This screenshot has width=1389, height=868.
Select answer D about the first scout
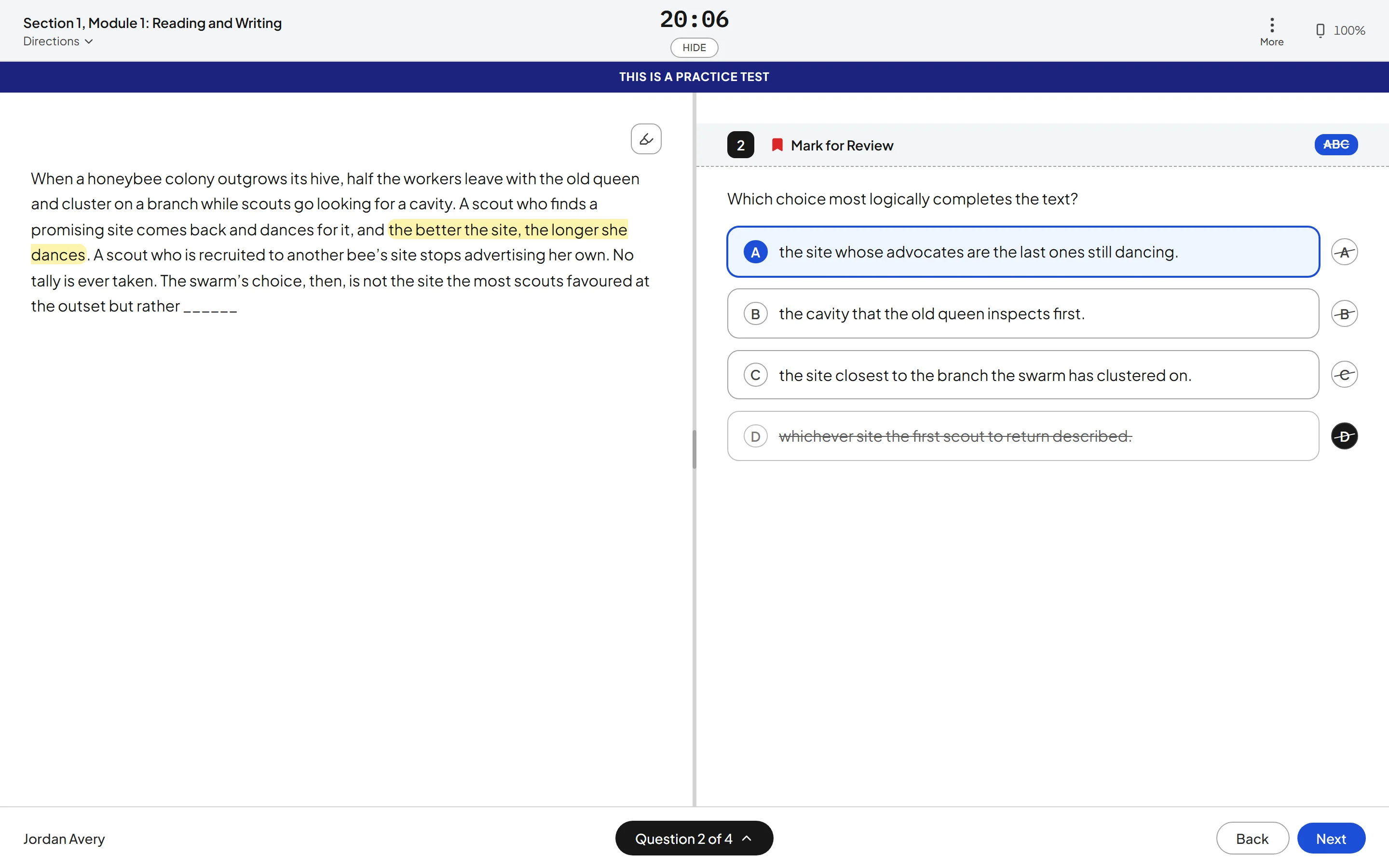coord(1023,436)
